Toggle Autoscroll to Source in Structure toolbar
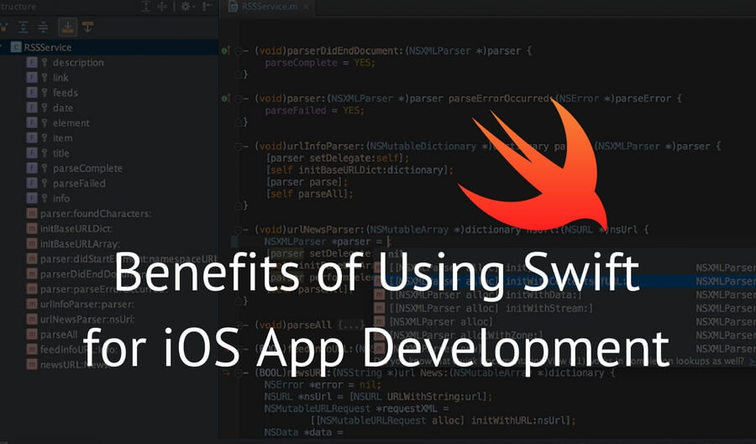The image size is (756, 444). [68, 27]
